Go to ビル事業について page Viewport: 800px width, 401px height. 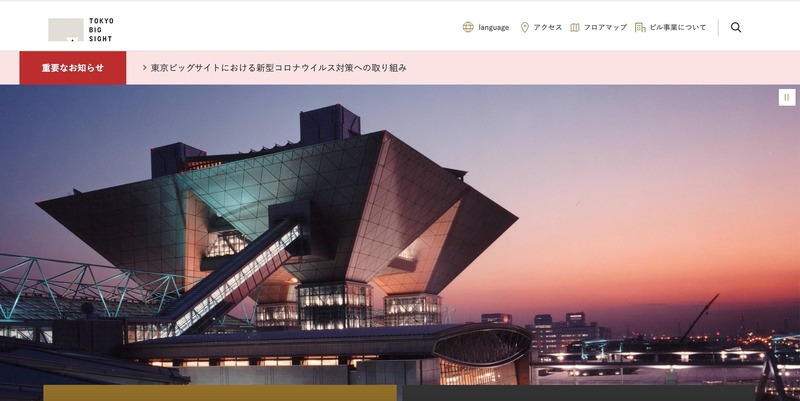(x=678, y=28)
